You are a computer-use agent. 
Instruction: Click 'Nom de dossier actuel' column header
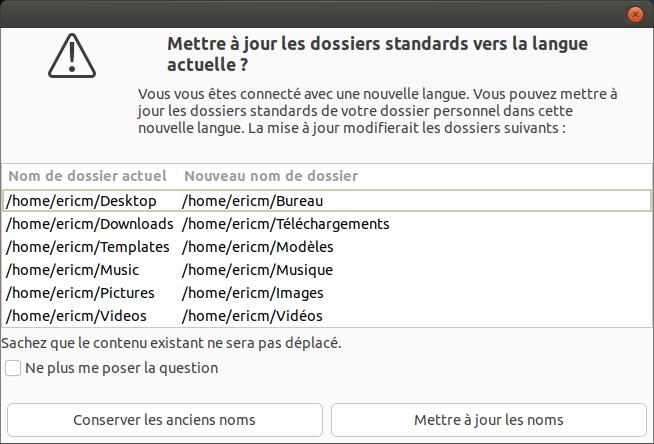point(89,176)
